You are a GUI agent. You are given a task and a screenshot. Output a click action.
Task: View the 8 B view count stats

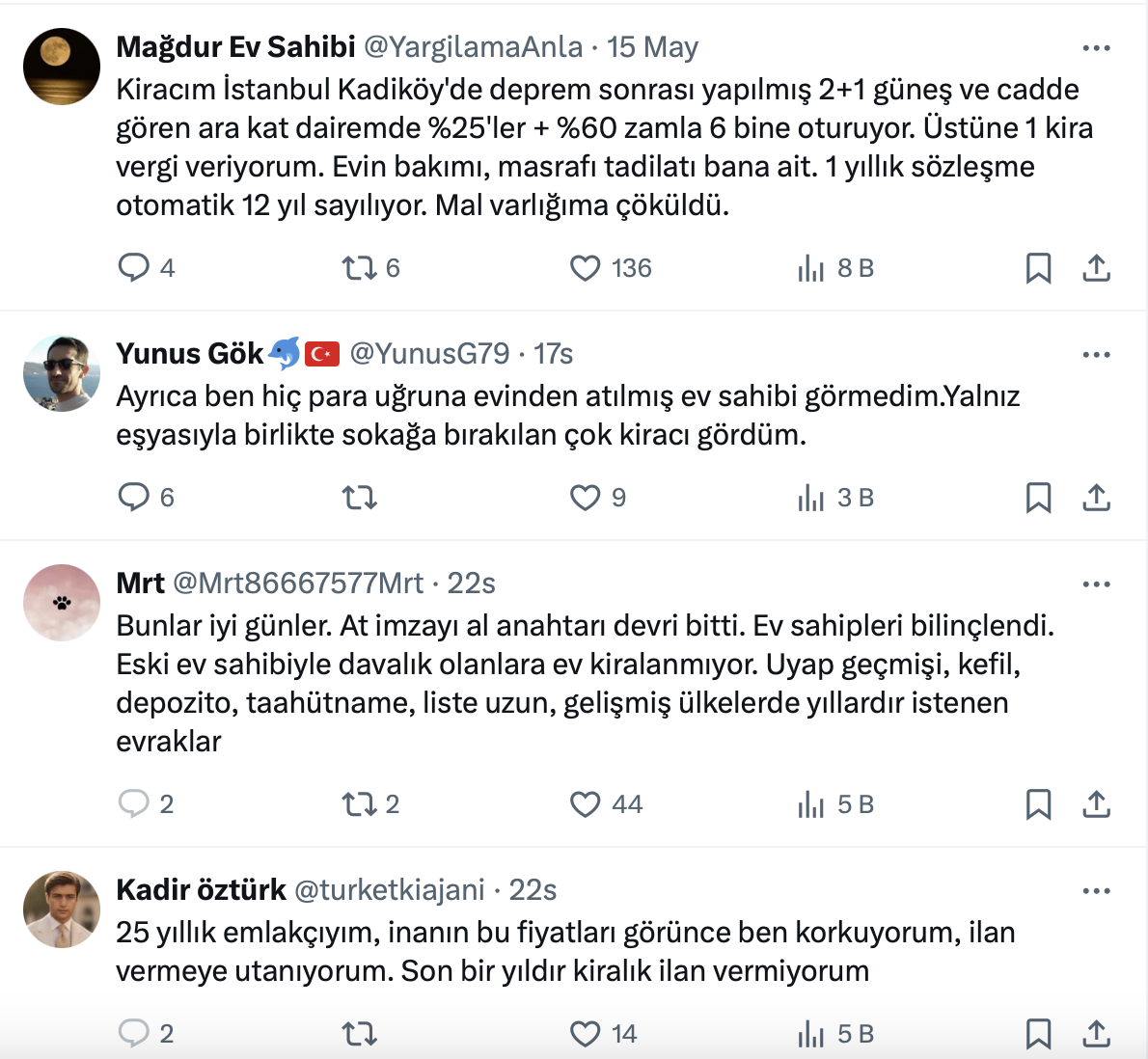835,267
